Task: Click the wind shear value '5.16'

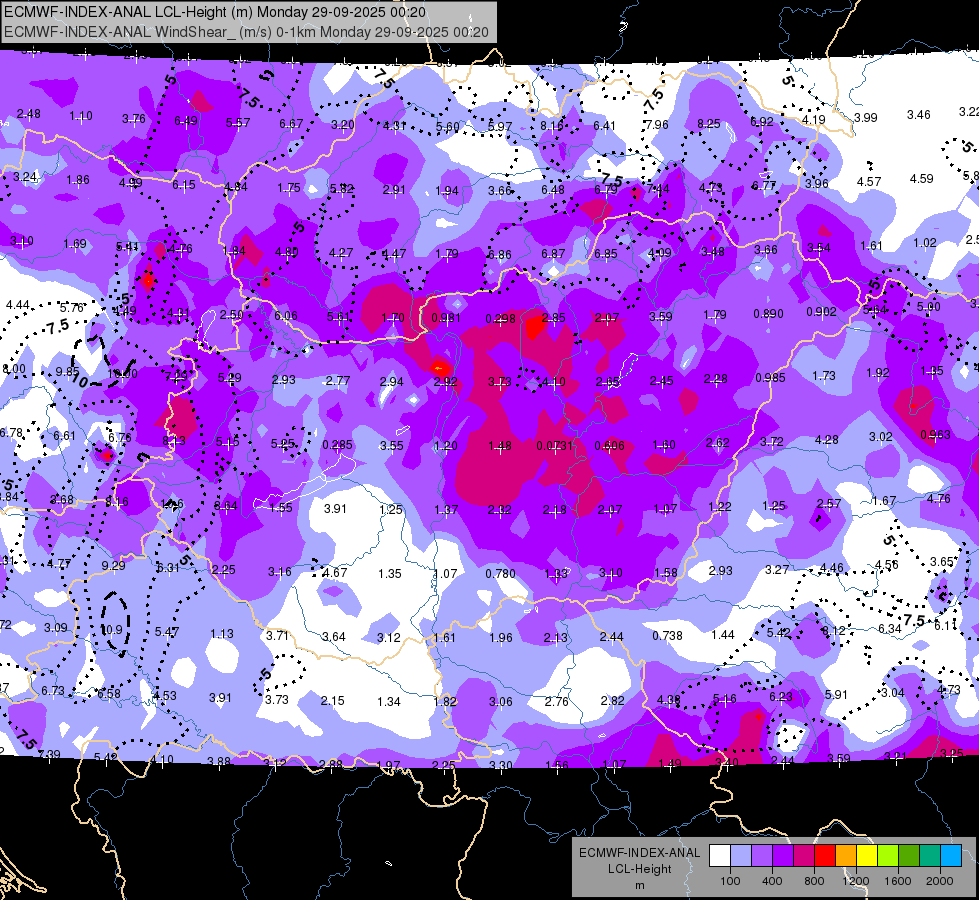Action: tap(725, 699)
